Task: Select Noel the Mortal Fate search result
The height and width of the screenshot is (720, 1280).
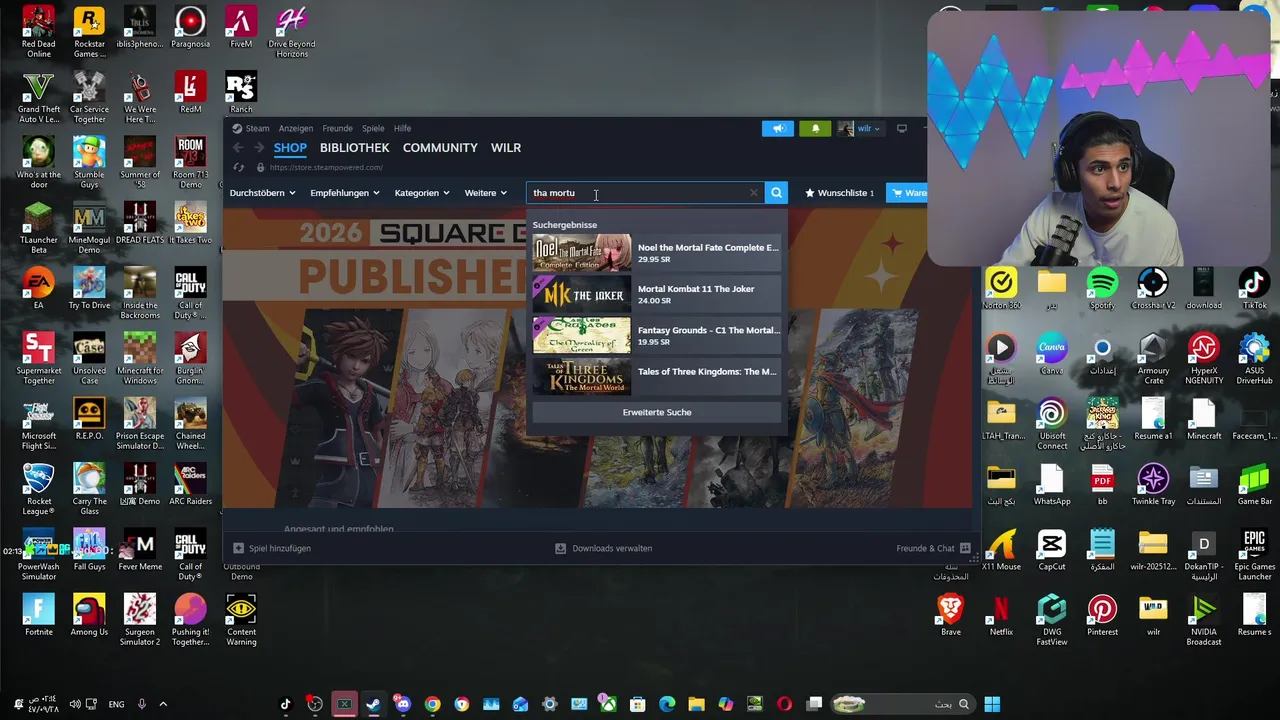Action: (657, 253)
